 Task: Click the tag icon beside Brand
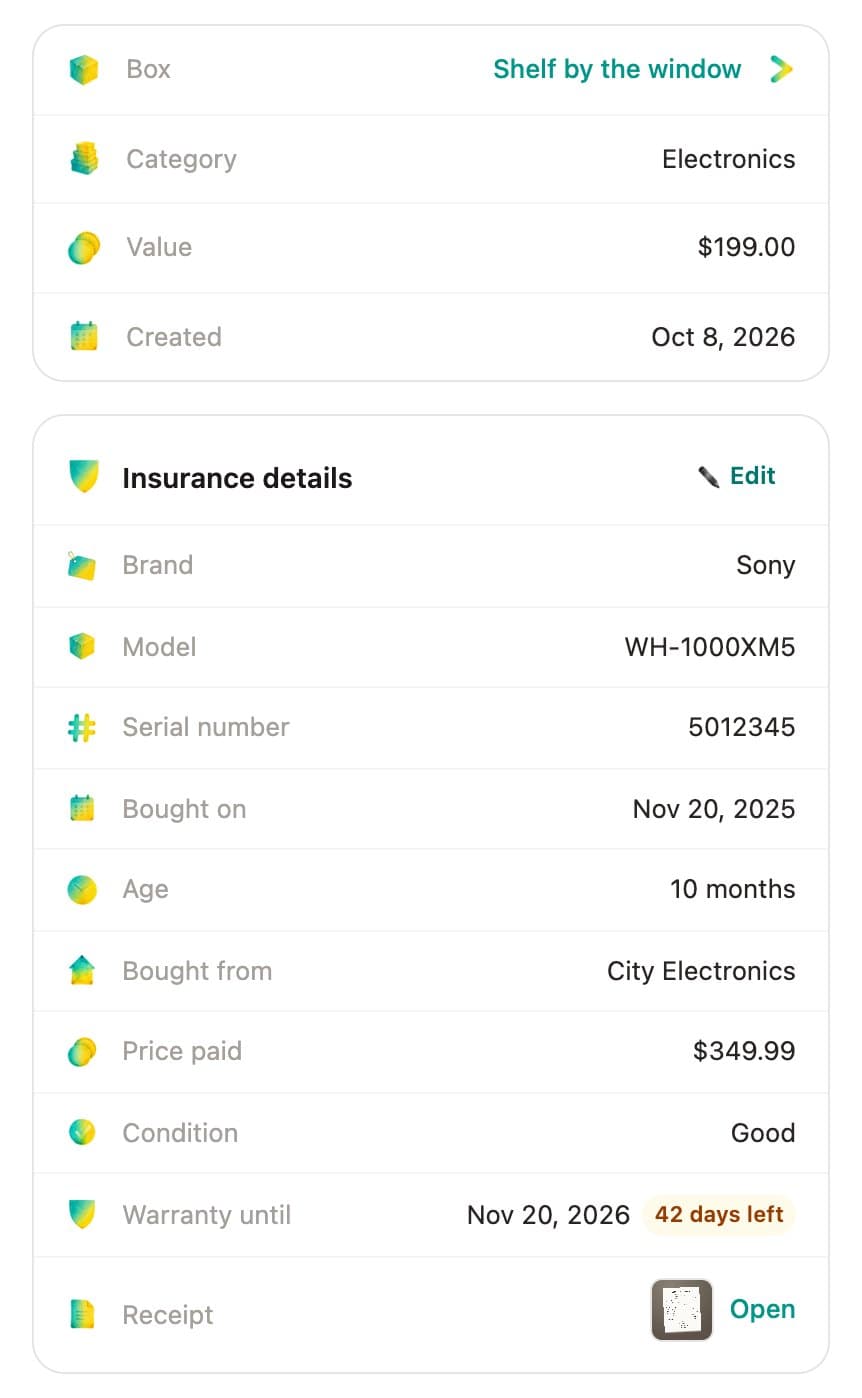(x=82, y=566)
